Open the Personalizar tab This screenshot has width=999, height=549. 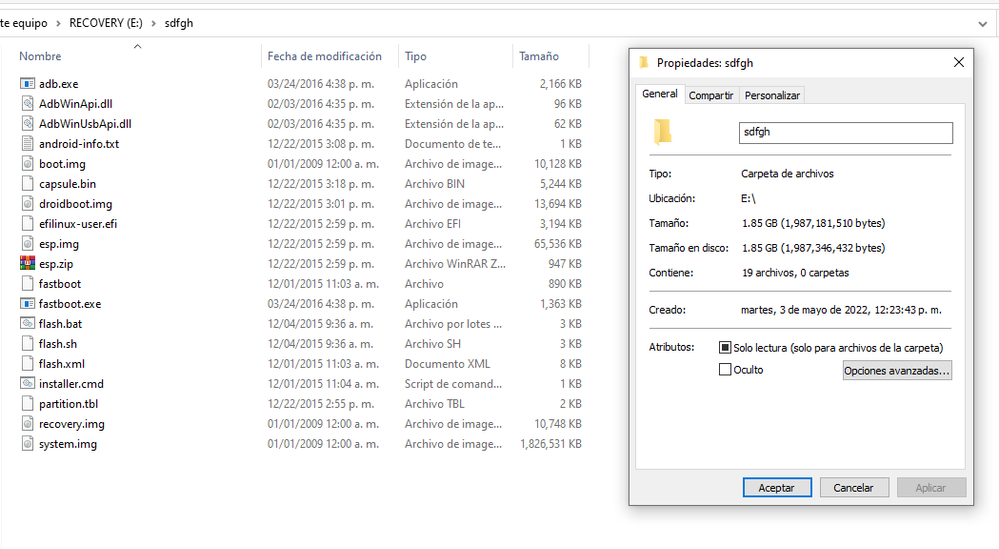pos(772,95)
